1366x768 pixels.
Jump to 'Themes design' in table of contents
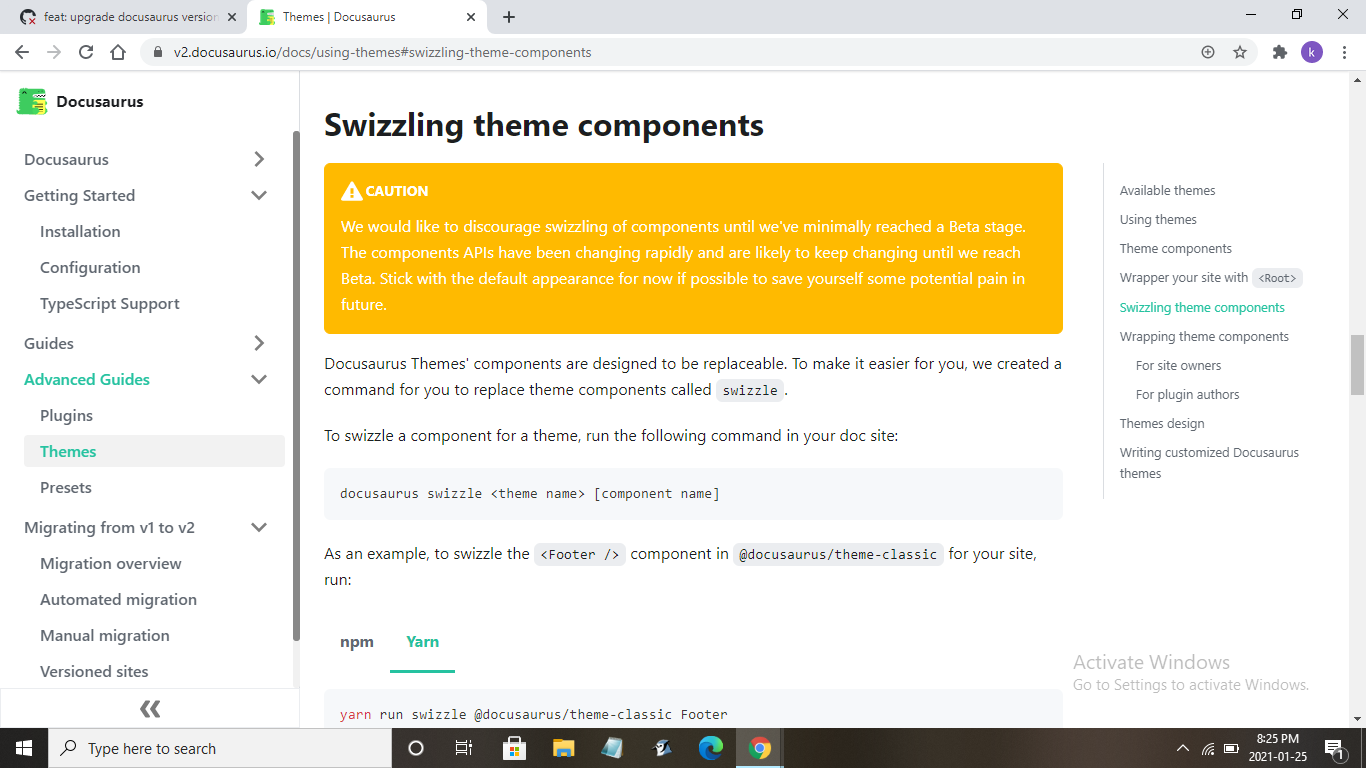[x=1162, y=423]
